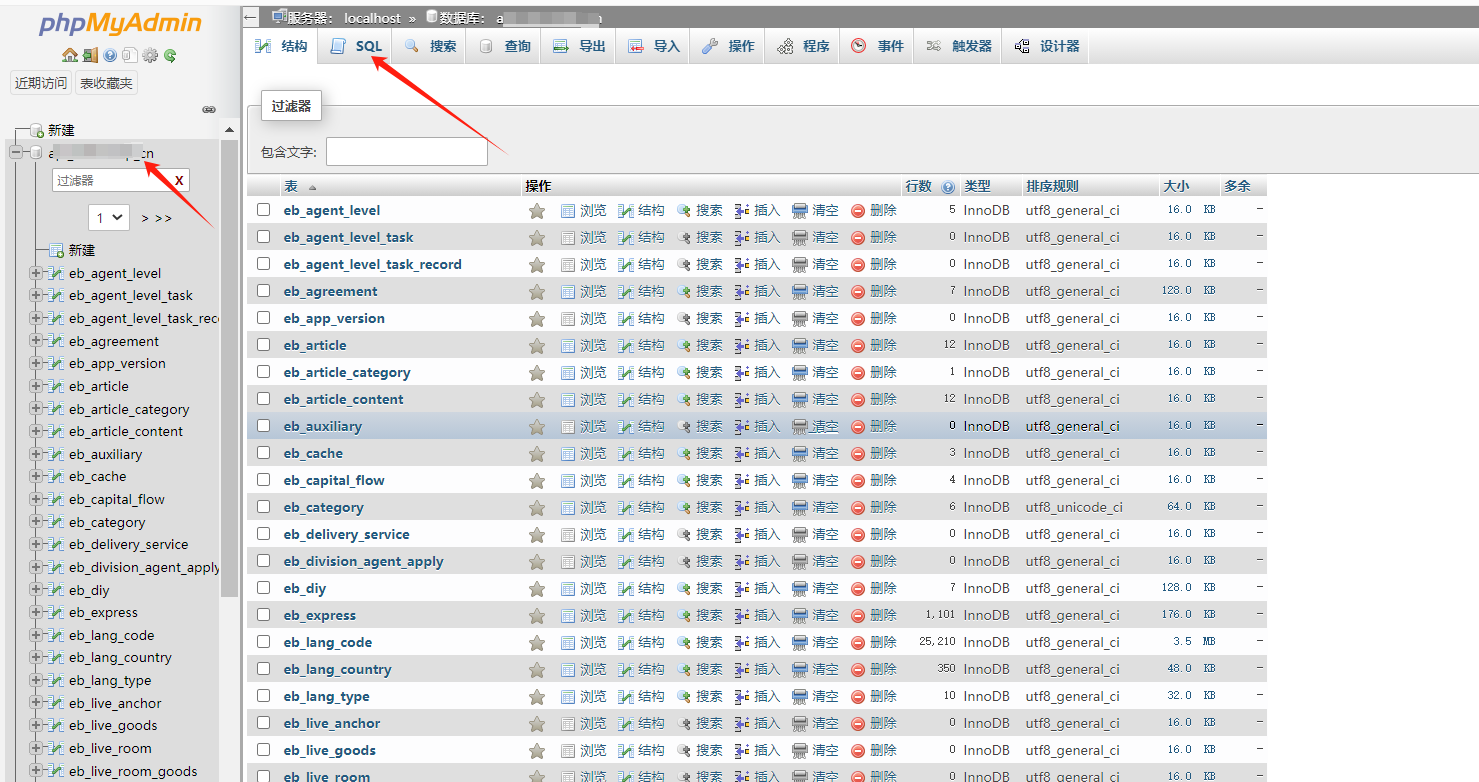The image size is (1479, 782).
Task: Tick the checkbox for eb_cache table
Action: [x=264, y=453]
